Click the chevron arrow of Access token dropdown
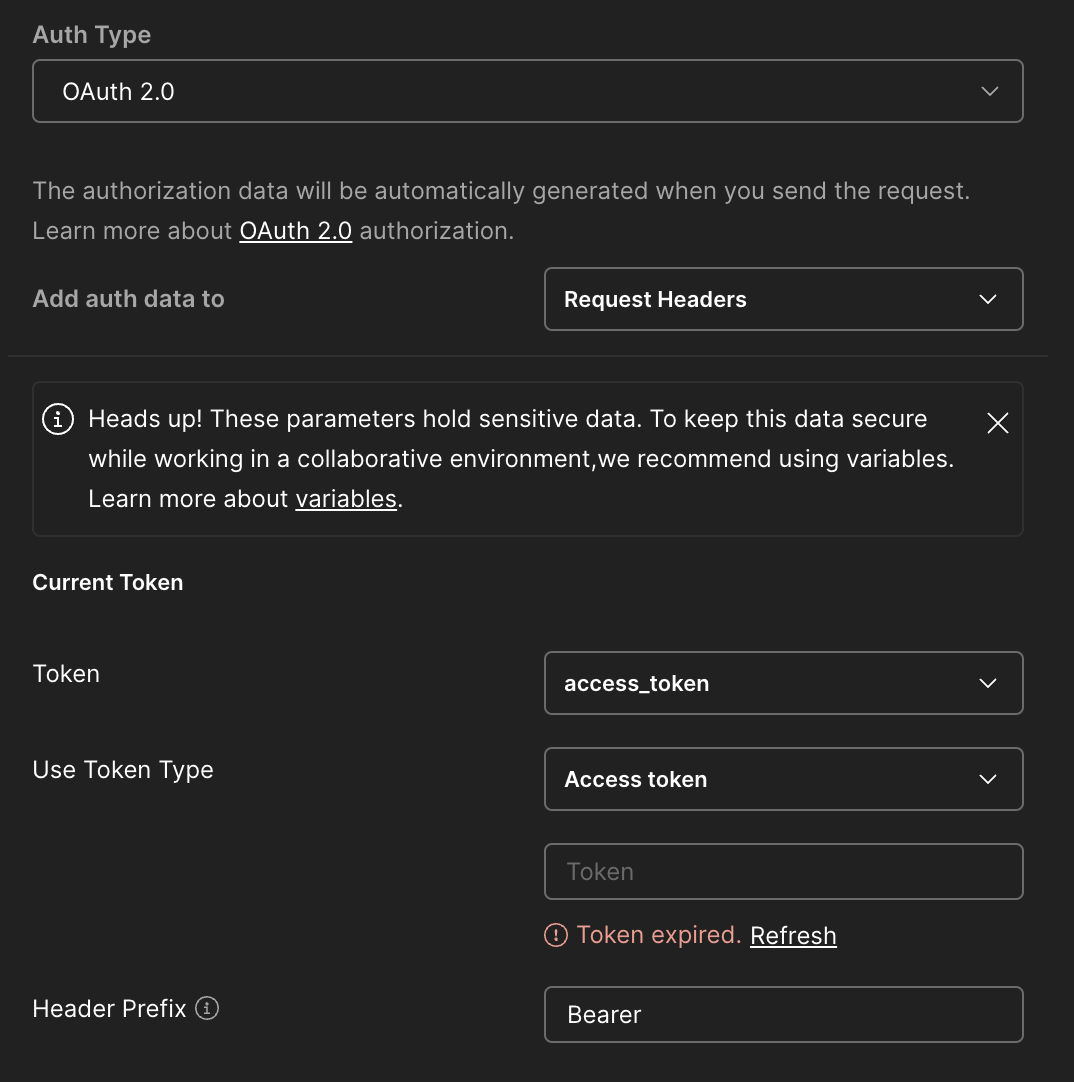This screenshot has width=1074, height=1082. tap(987, 779)
